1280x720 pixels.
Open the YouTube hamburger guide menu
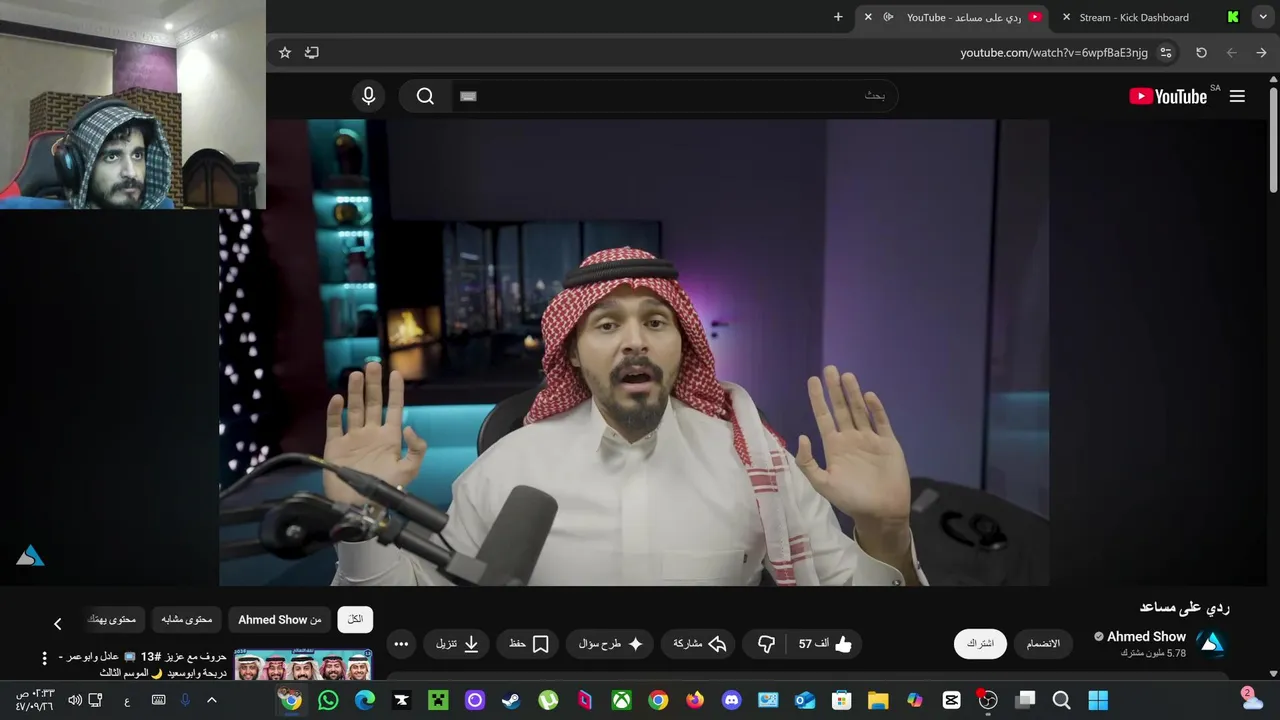click(1237, 96)
